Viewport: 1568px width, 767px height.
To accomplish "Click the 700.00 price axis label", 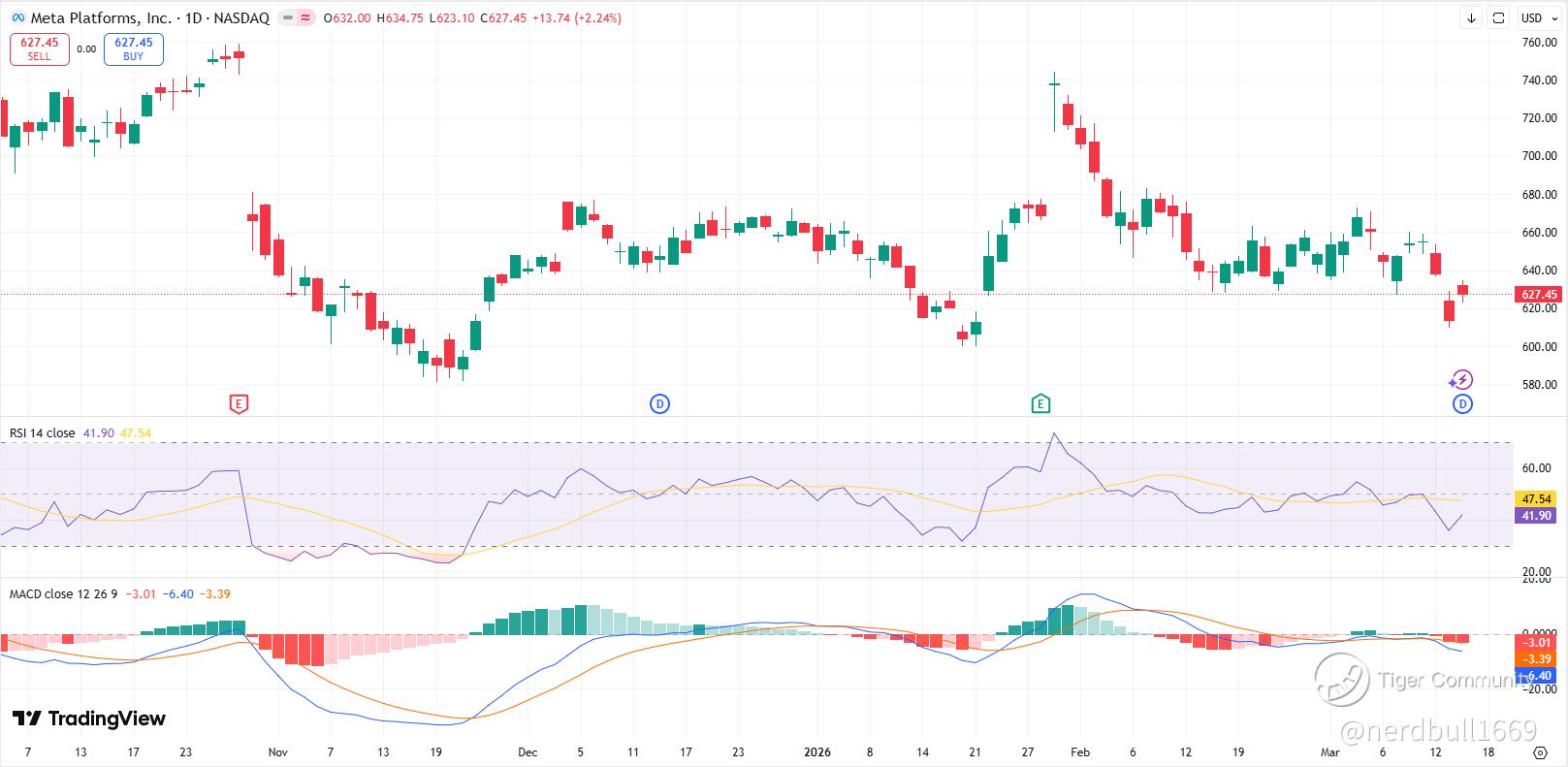I will (x=1540, y=156).
